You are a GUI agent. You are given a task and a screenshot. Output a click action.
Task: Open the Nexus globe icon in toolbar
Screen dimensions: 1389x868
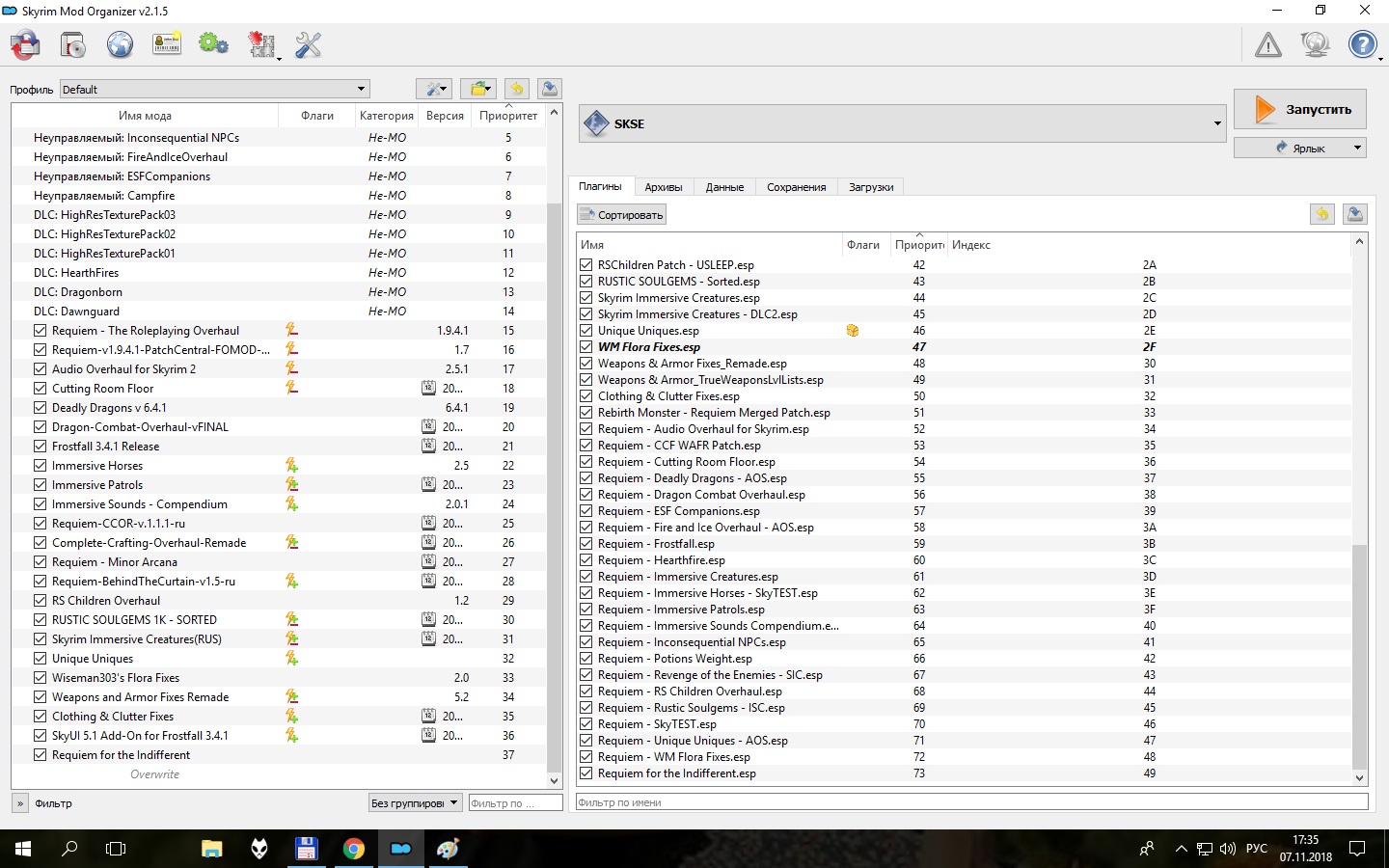coord(120,44)
